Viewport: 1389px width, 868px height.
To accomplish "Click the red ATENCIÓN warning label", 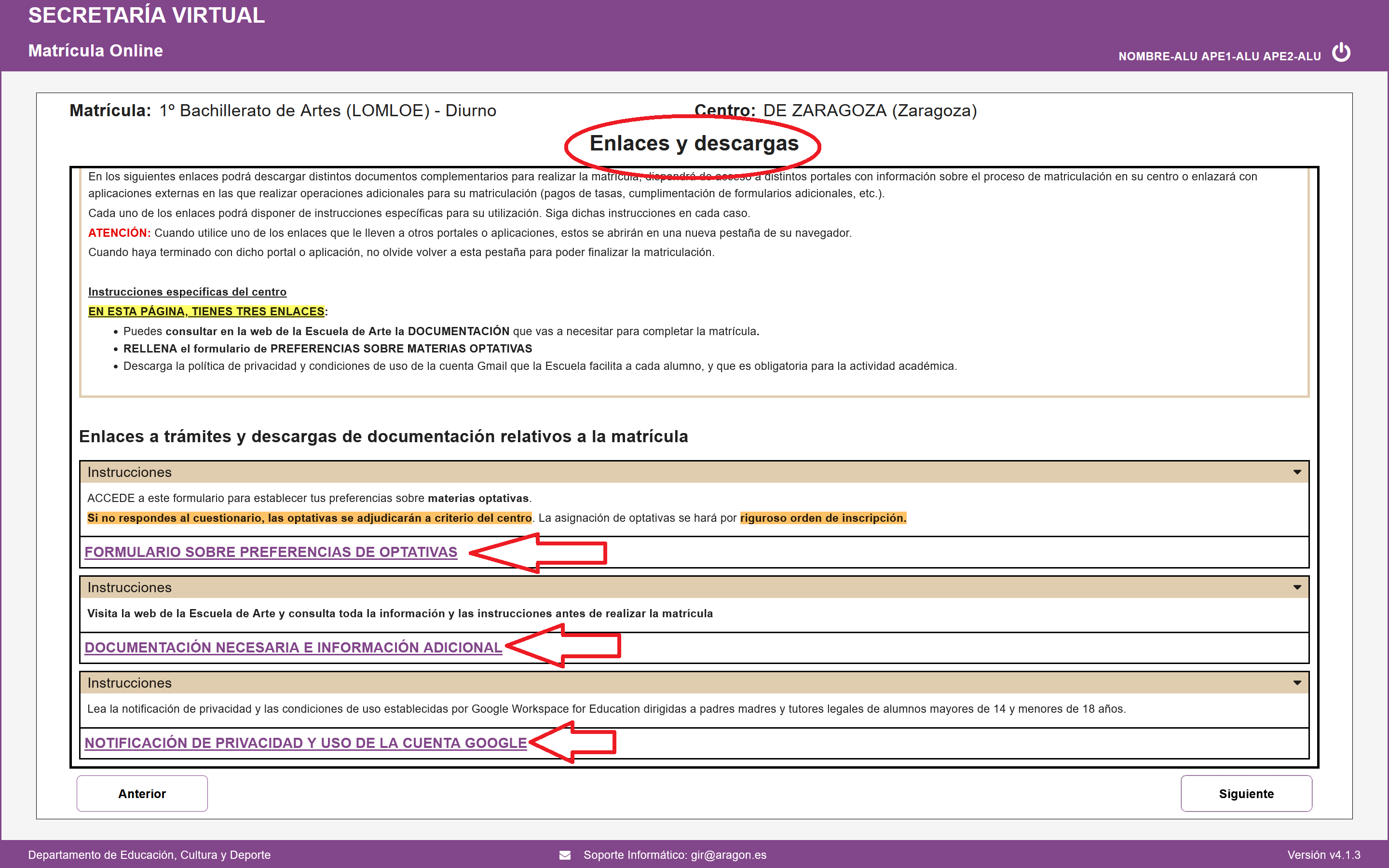I will (x=120, y=232).
